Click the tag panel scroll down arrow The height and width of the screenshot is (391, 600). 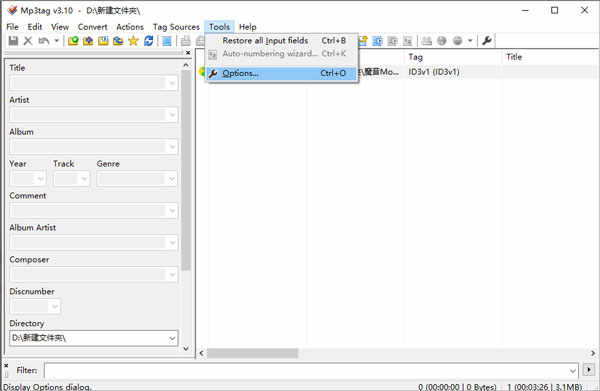pyautogui.click(x=186, y=348)
